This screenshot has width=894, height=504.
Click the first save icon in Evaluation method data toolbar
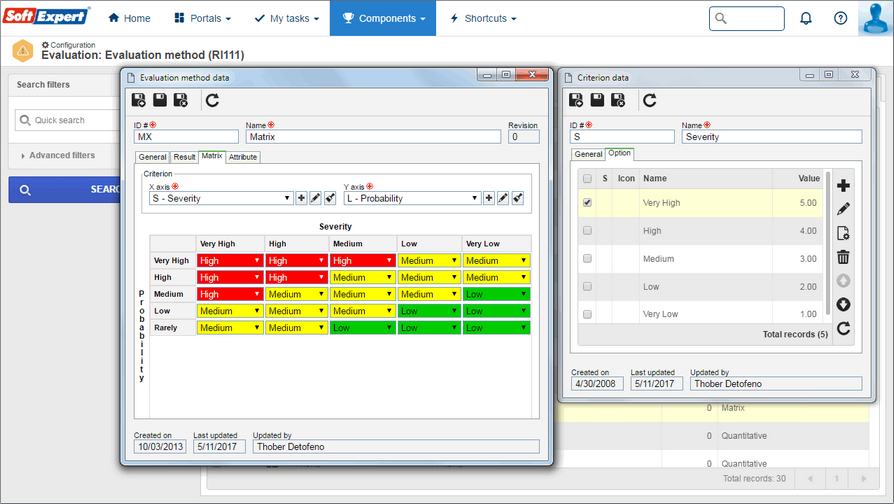pos(139,100)
